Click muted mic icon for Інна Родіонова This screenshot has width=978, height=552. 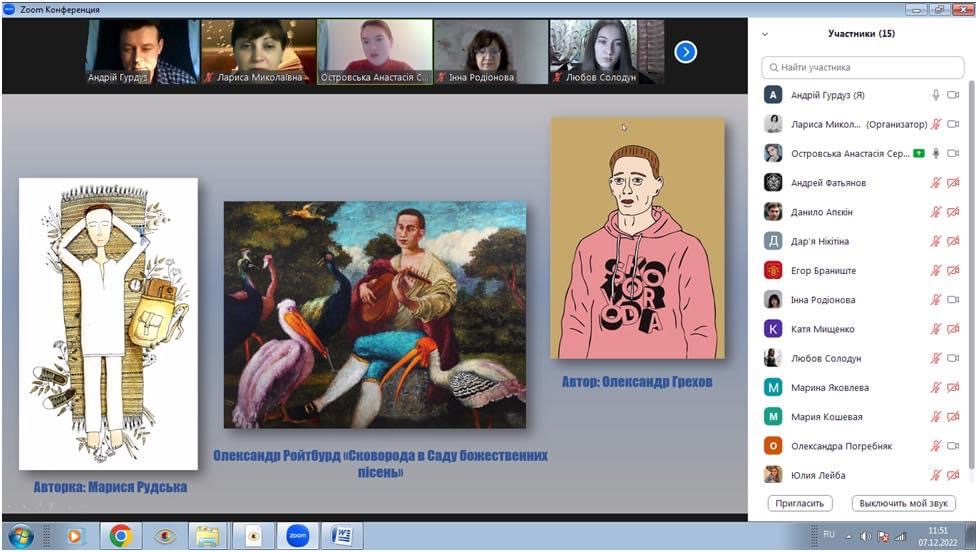(936, 300)
